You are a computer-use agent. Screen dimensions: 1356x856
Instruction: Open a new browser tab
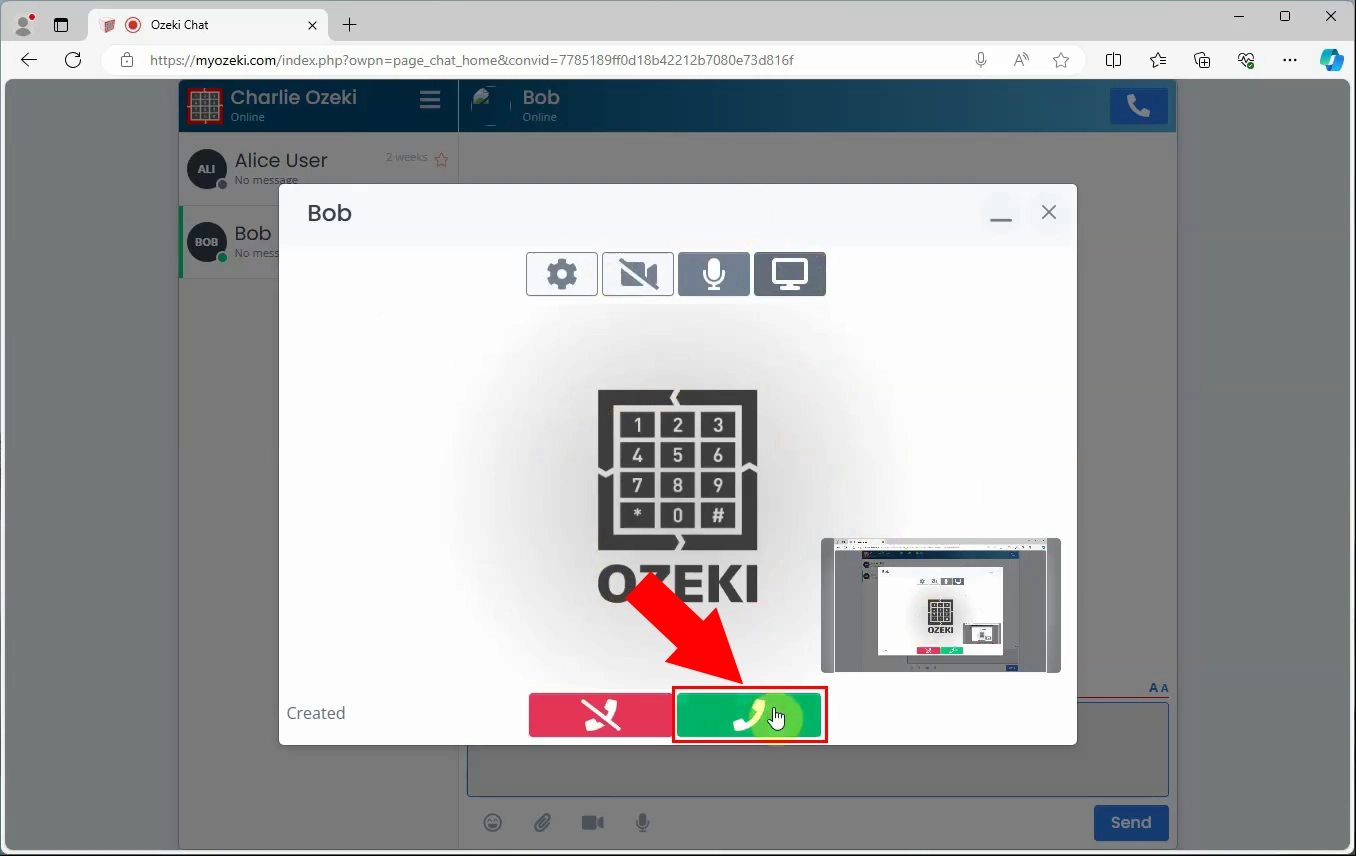coord(349,25)
